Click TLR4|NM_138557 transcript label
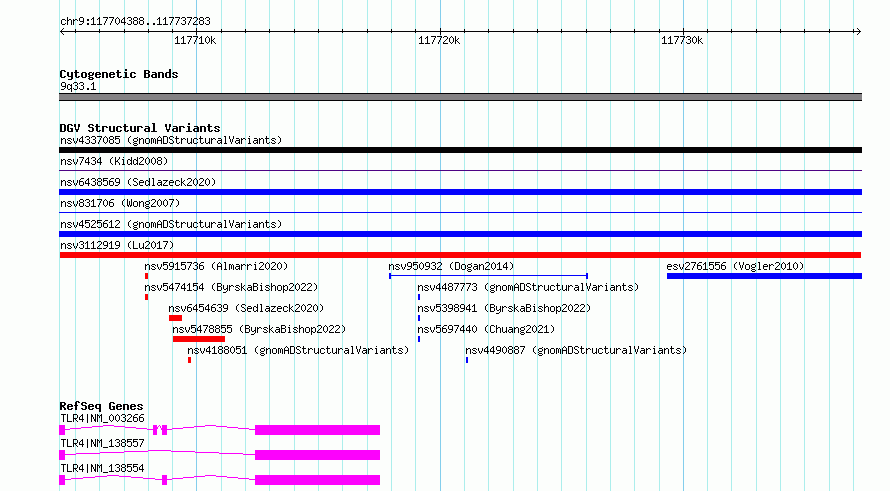The height and width of the screenshot is (491, 890). click(102, 443)
